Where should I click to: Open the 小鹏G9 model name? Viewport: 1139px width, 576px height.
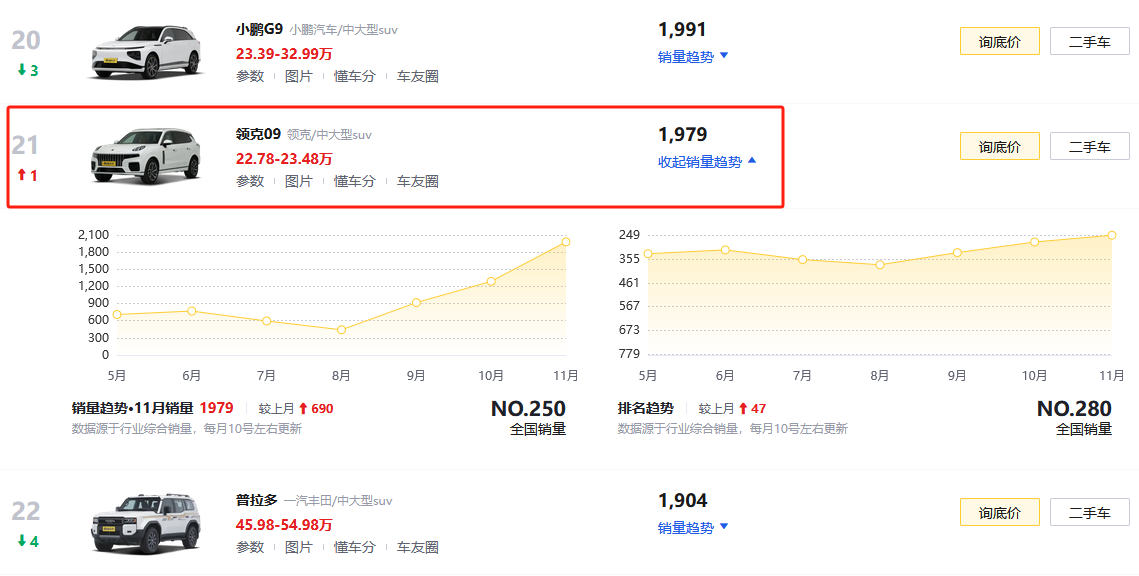[x=259, y=30]
